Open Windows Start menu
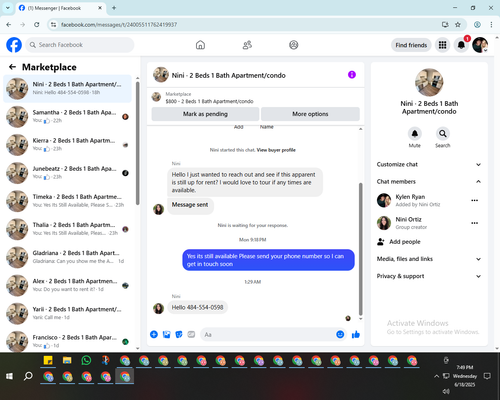This screenshot has height=400, width=500. [x=9, y=376]
